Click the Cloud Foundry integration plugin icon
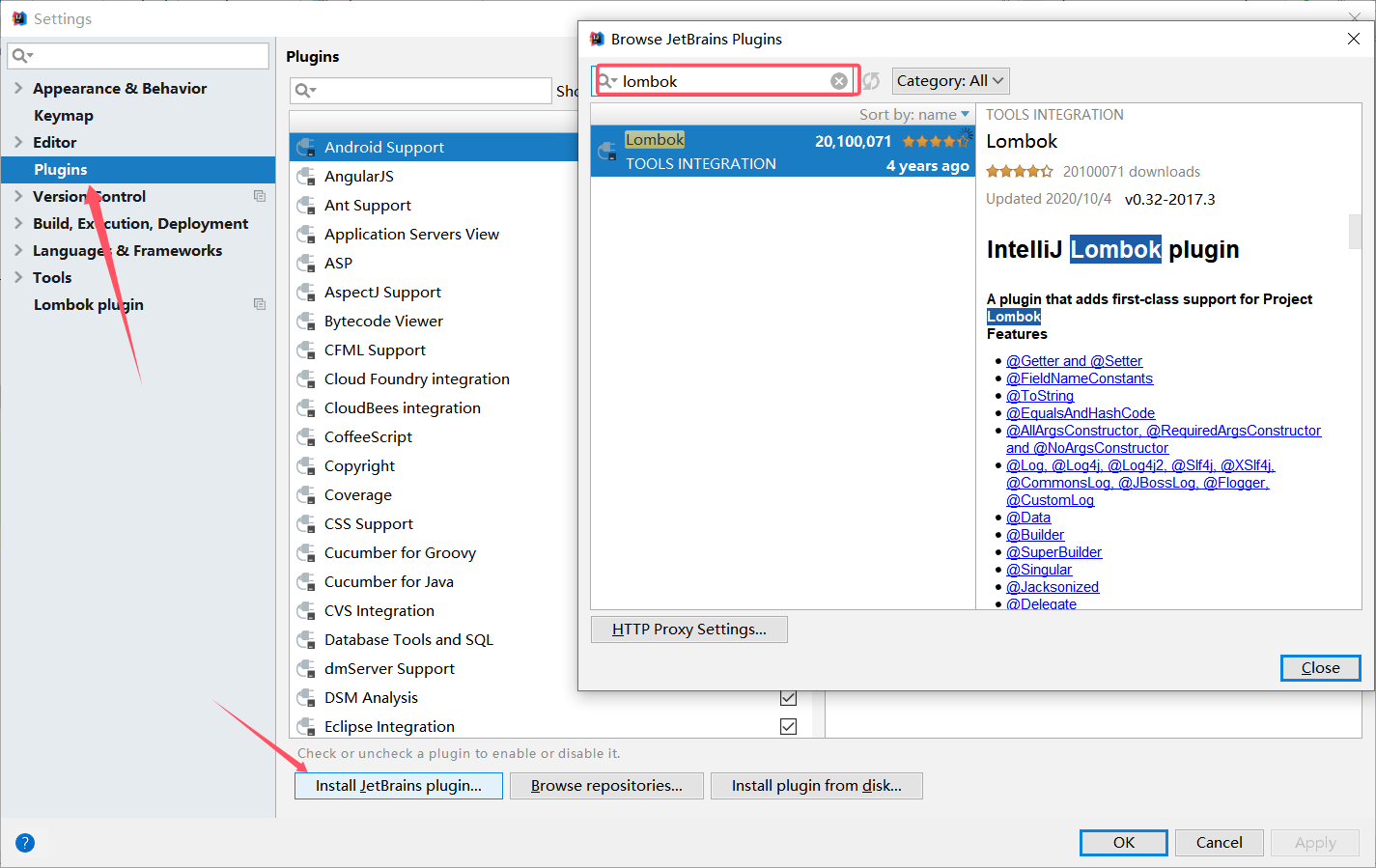 pos(306,379)
